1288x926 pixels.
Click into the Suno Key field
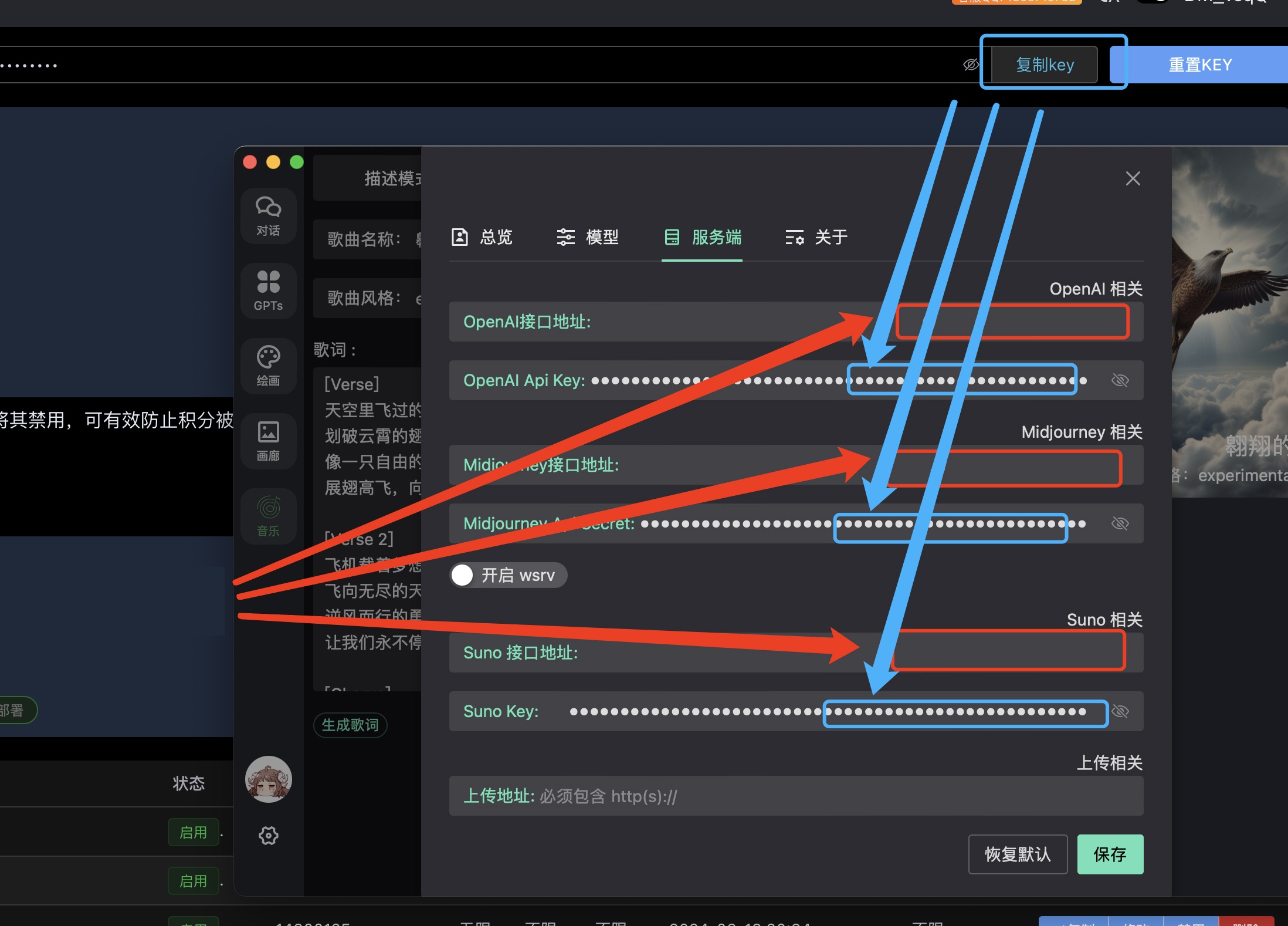[x=796, y=711]
